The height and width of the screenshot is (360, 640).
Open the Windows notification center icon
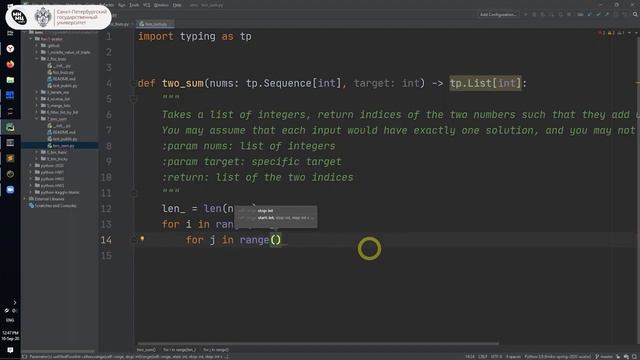click(10, 350)
